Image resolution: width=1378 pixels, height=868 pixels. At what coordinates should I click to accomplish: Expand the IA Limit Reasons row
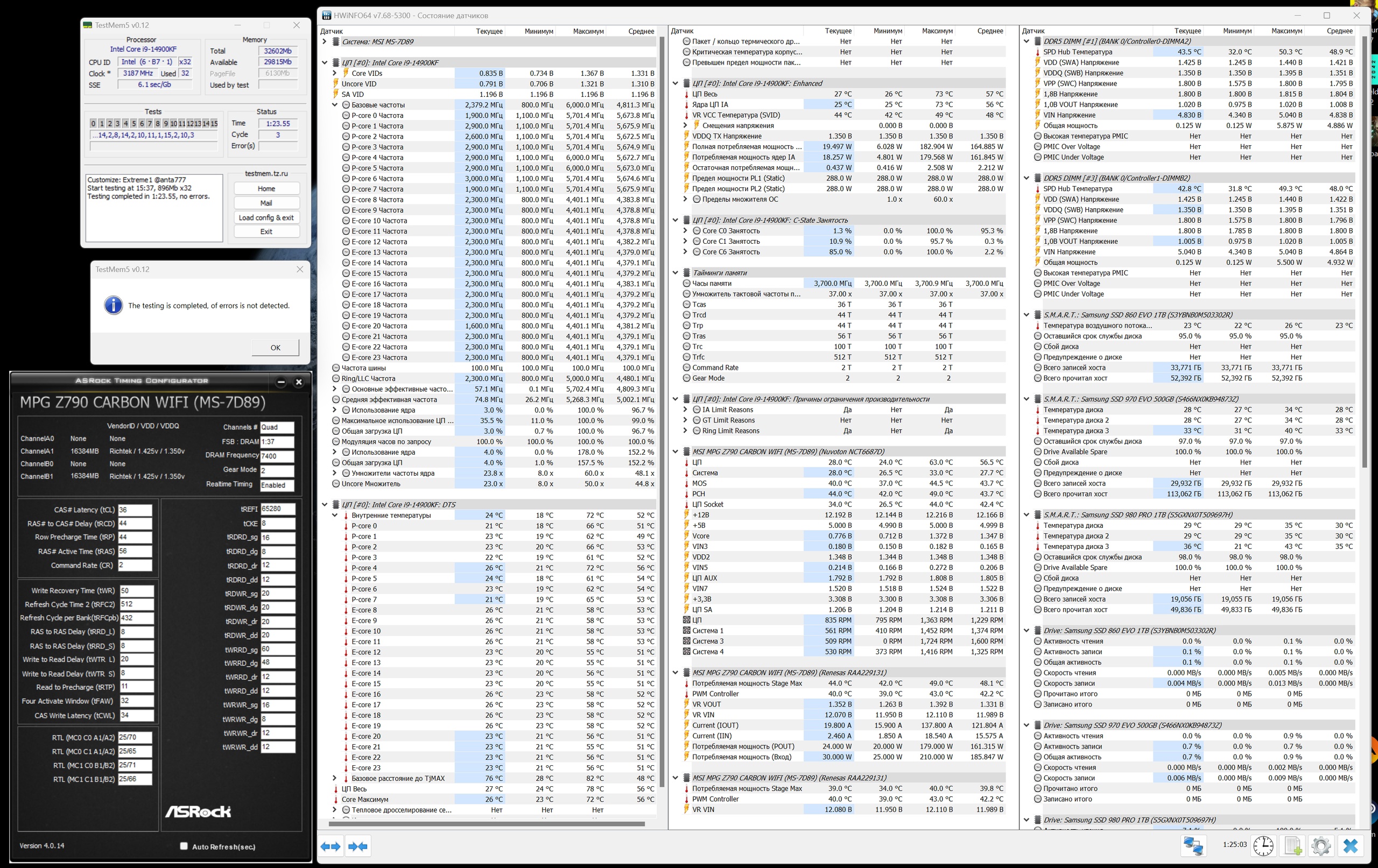tap(685, 410)
